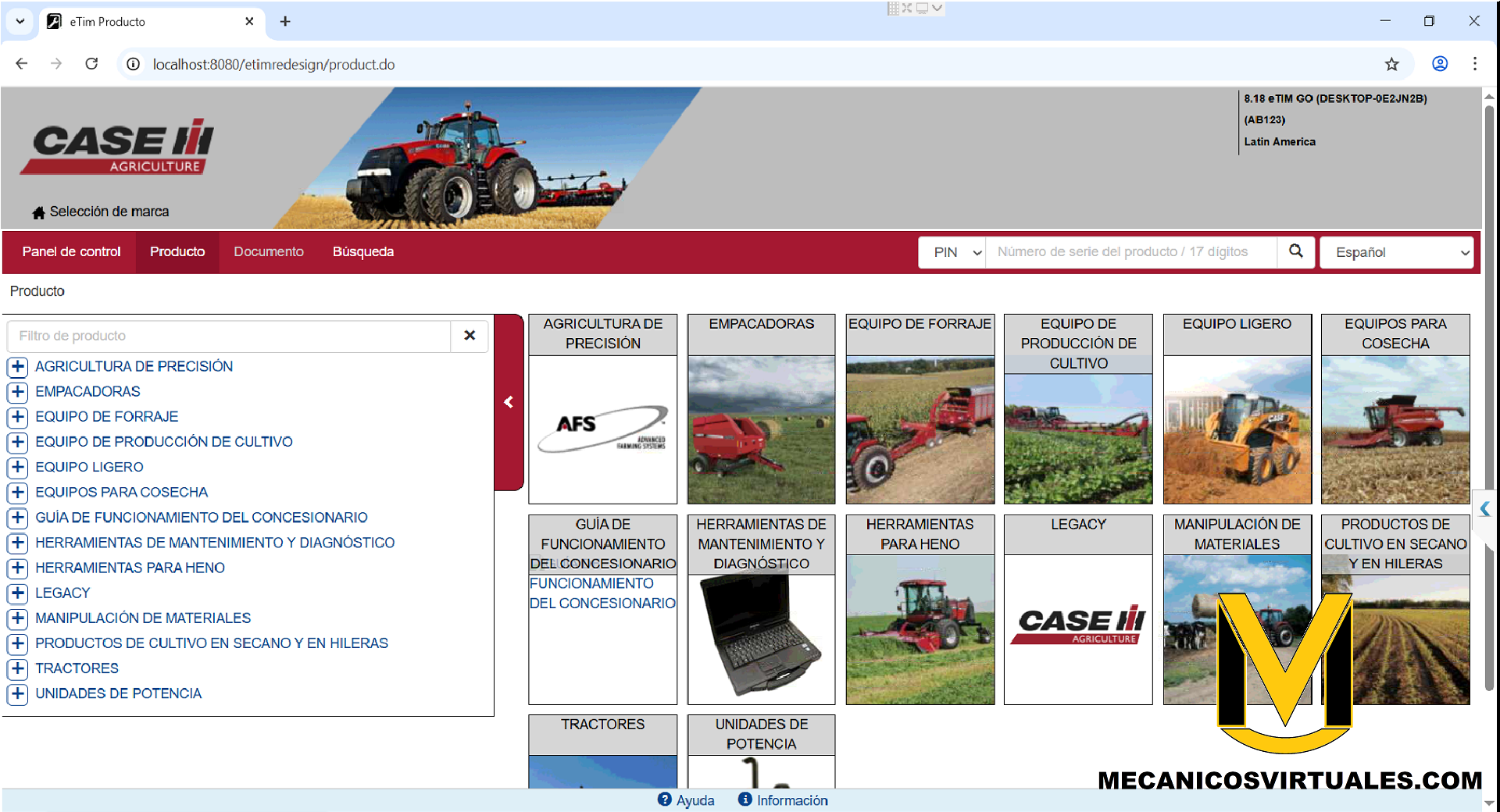Viewport: 1500px width, 812px height.
Task: Open HERRAMIENTAS DE MANTENIMIENTO laptop thumbnail
Action: pyautogui.click(x=761, y=639)
